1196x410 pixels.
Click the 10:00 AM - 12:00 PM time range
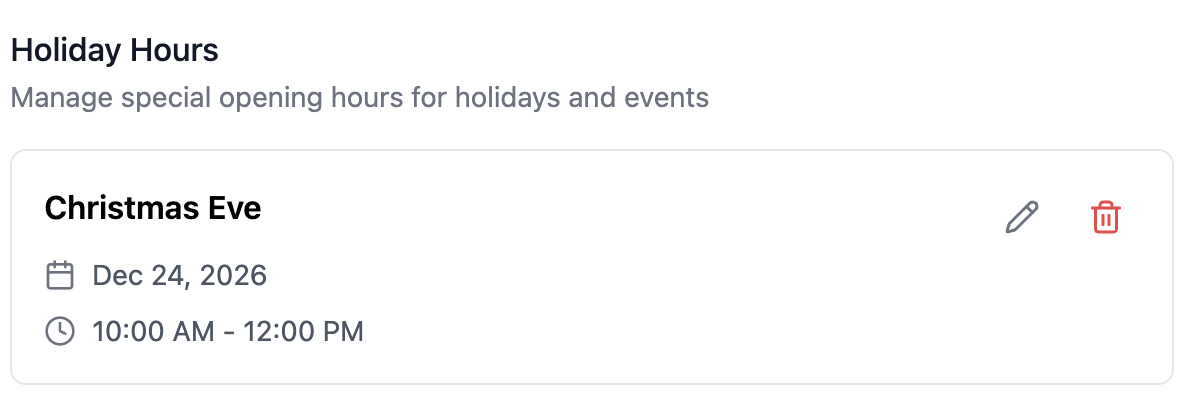(227, 330)
